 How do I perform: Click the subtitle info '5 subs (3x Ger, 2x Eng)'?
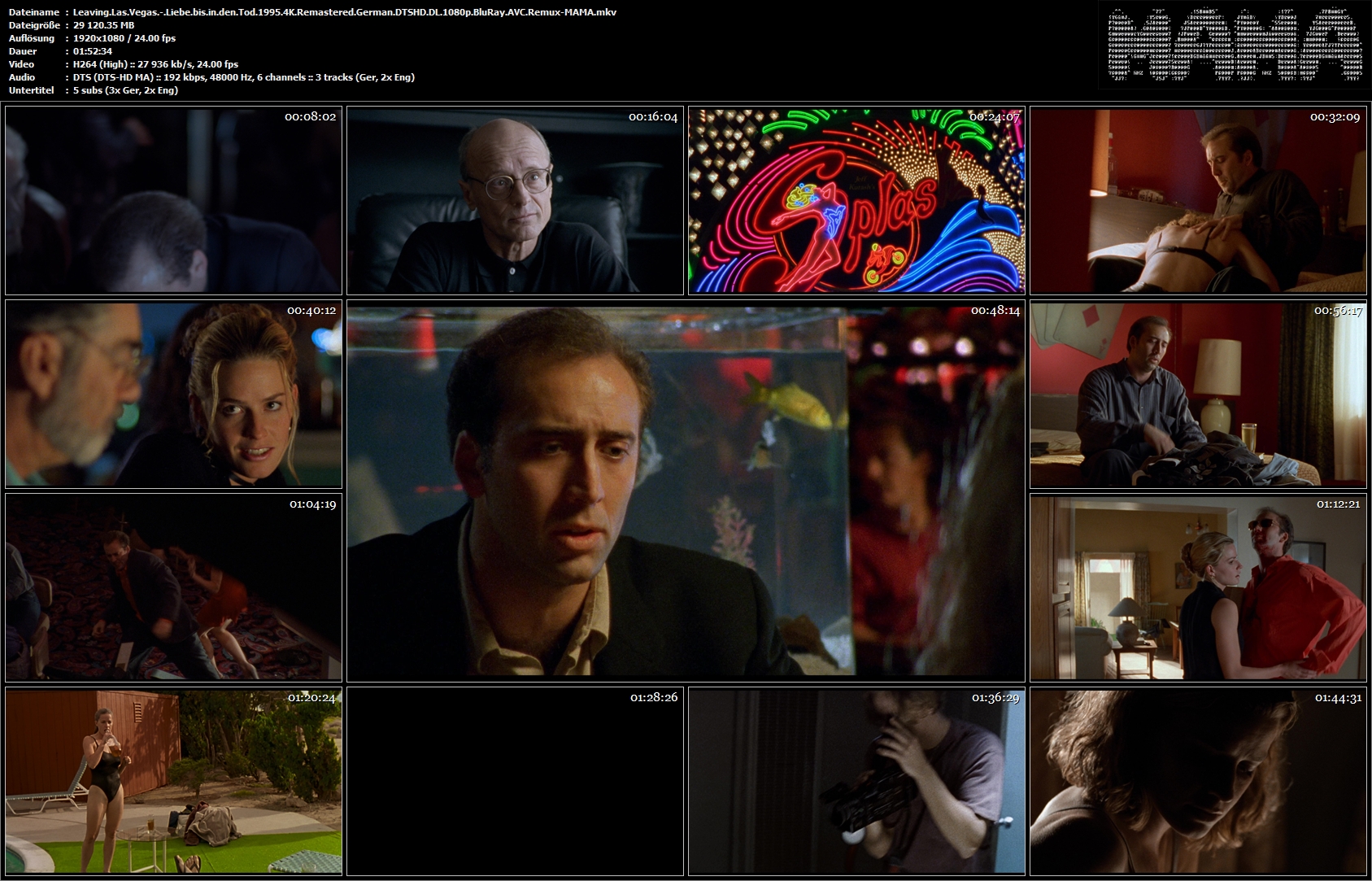coord(125,90)
